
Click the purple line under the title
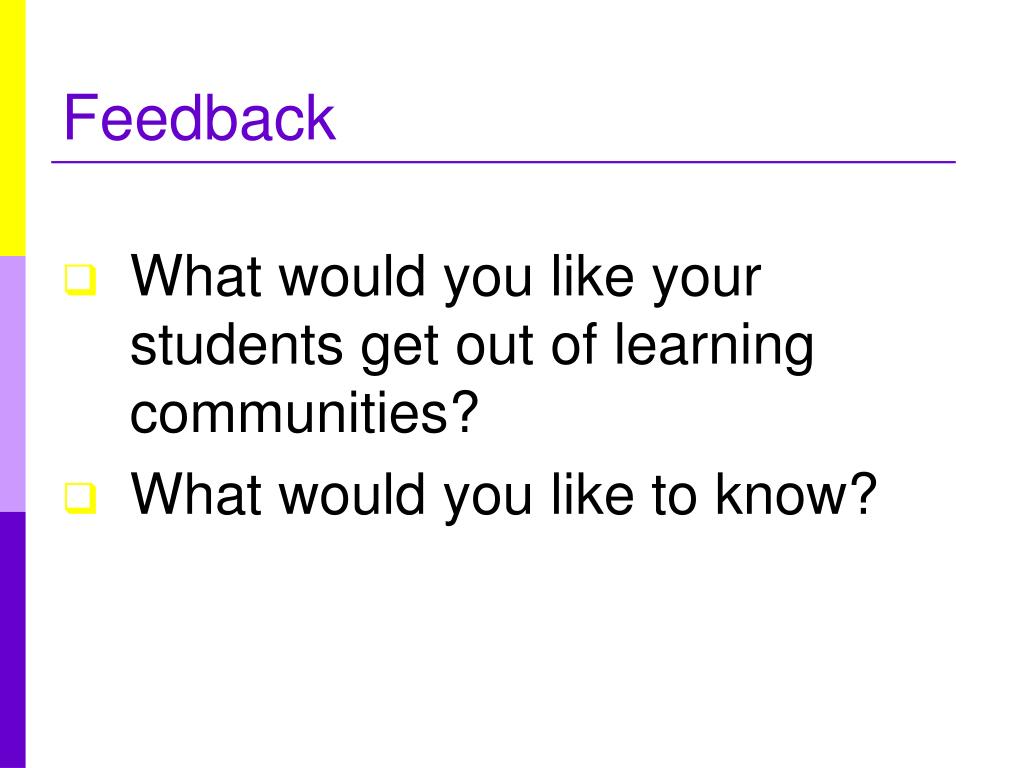click(x=504, y=161)
